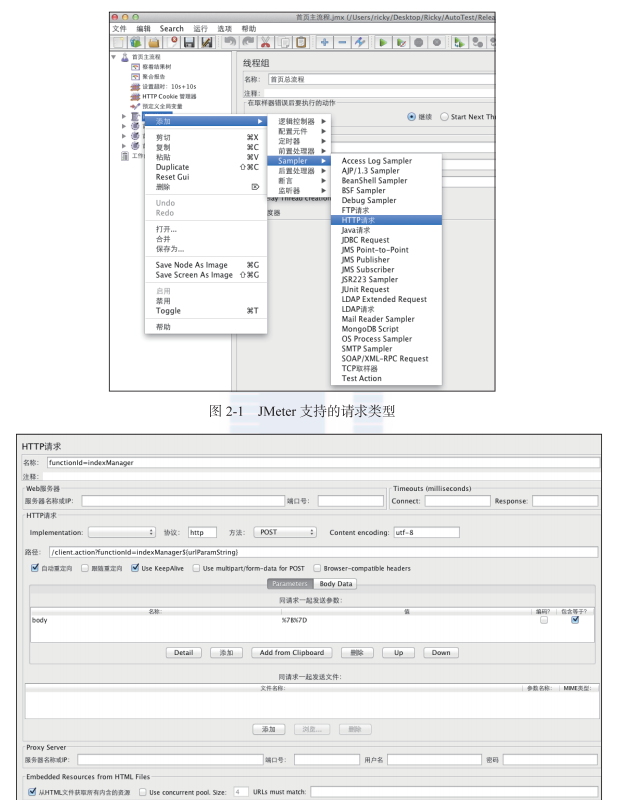
Task: Click the Start no pauses icon
Action: coord(402,42)
